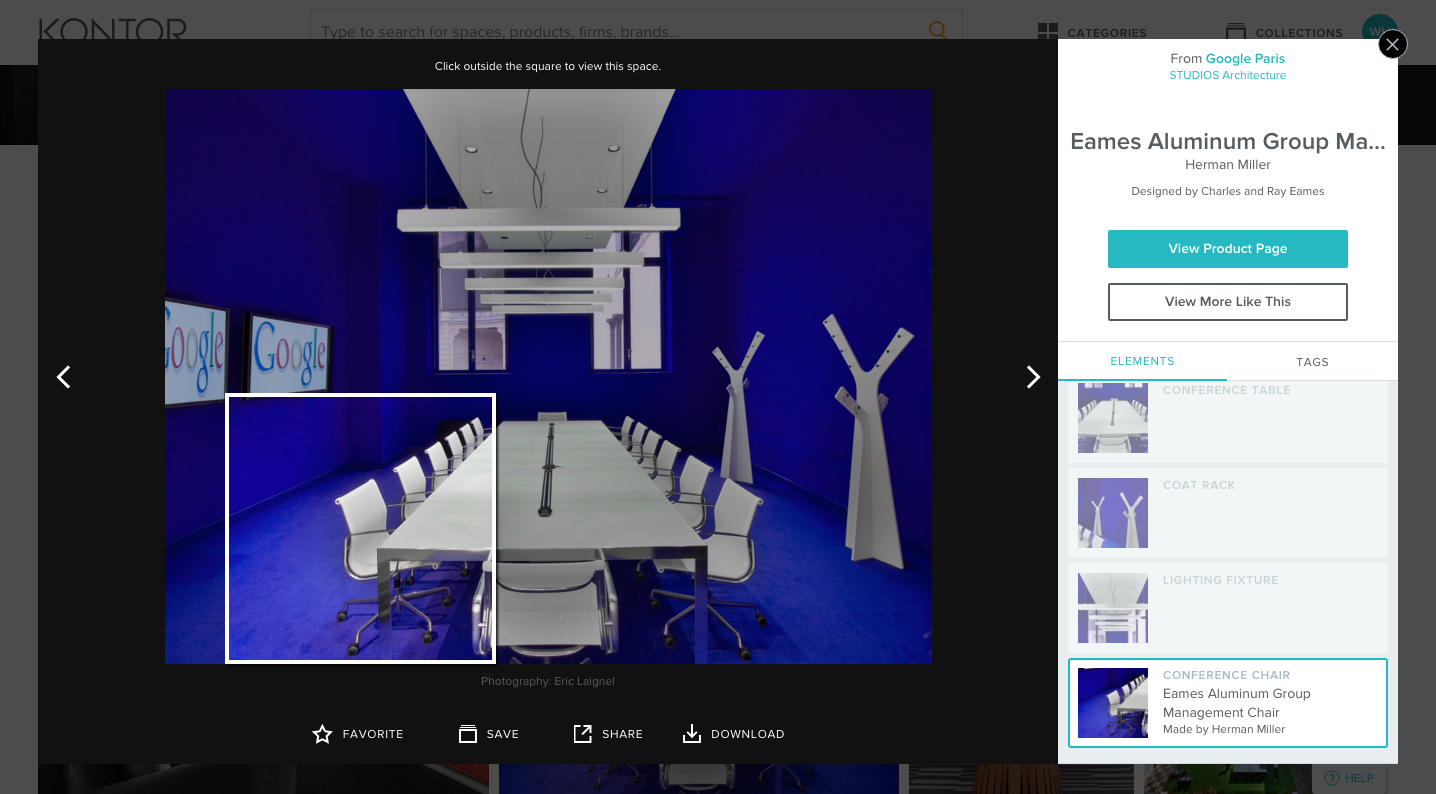Click the Kontor logo in the header

(112, 30)
